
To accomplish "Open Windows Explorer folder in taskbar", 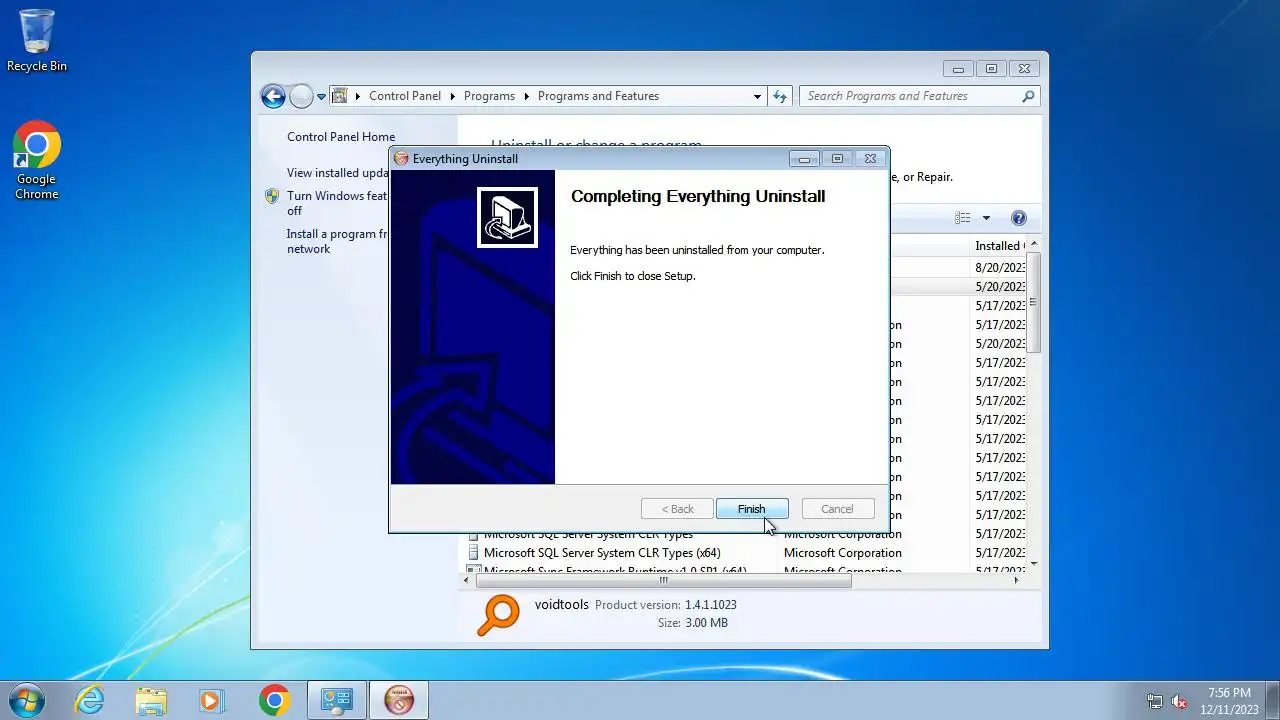I will tap(151, 700).
